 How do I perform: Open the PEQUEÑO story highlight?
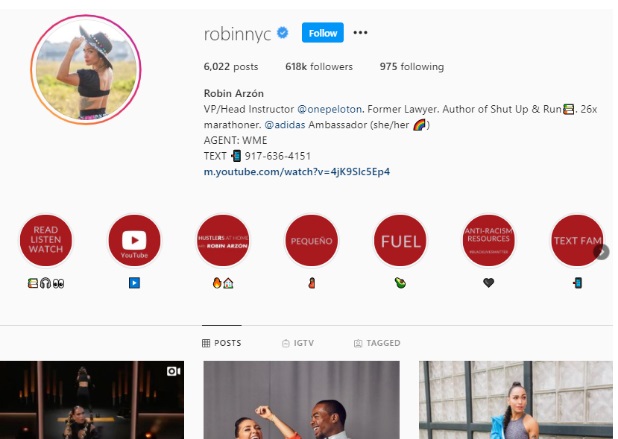[311, 240]
